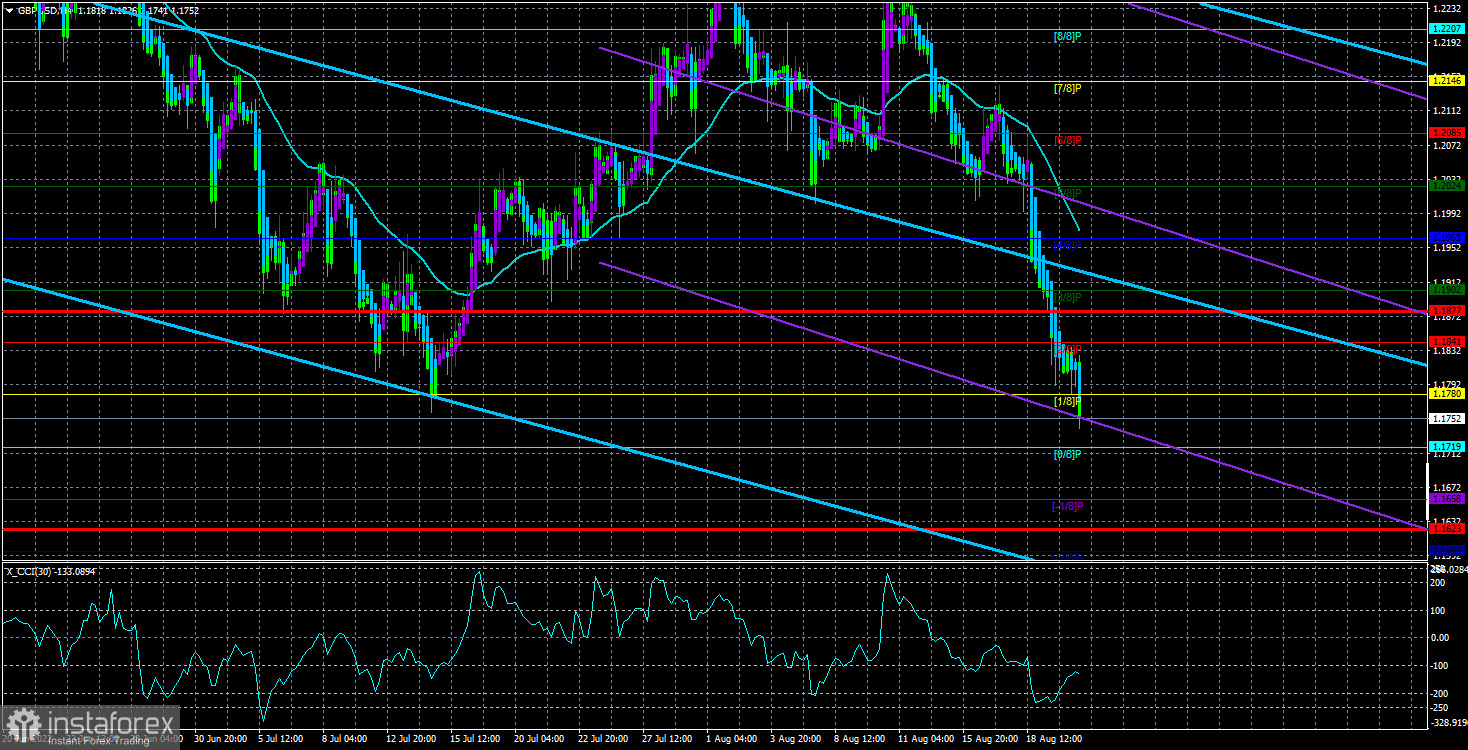Click the 1.2207 price tag on axis
The image size is (1468, 750).
[x=1447, y=29]
